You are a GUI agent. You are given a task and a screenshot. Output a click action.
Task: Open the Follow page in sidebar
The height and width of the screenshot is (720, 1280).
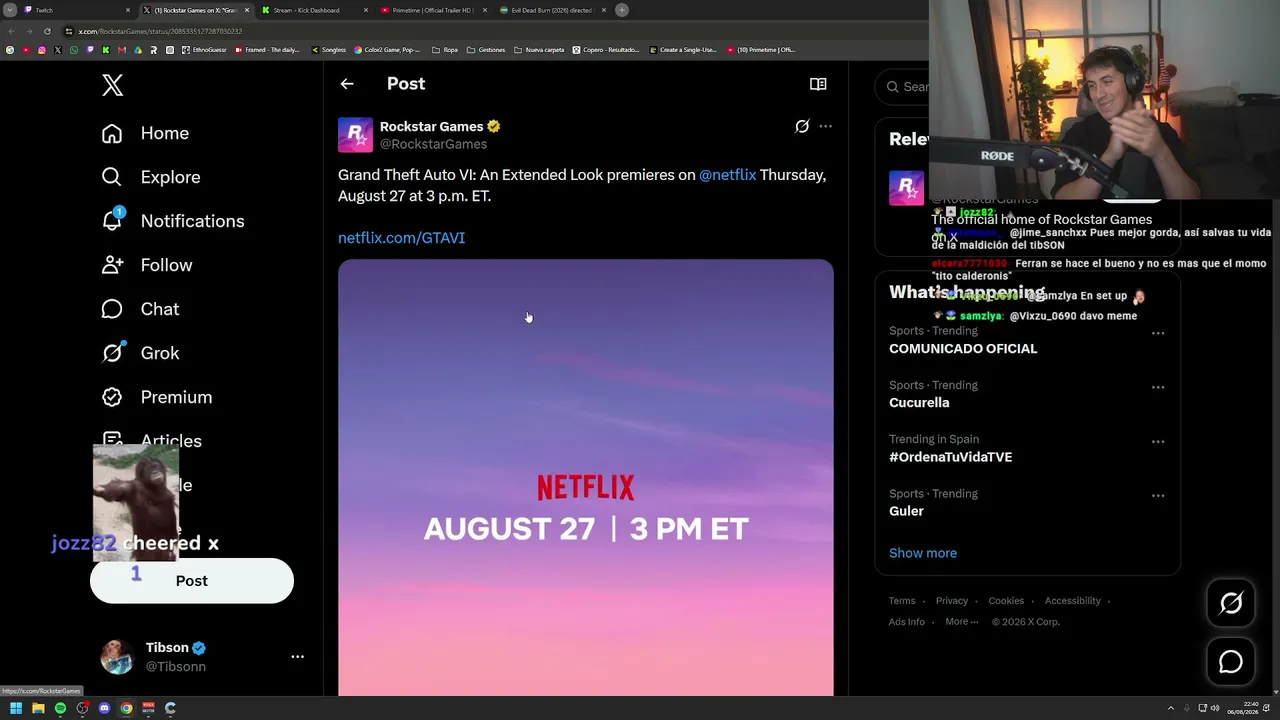tap(147, 265)
